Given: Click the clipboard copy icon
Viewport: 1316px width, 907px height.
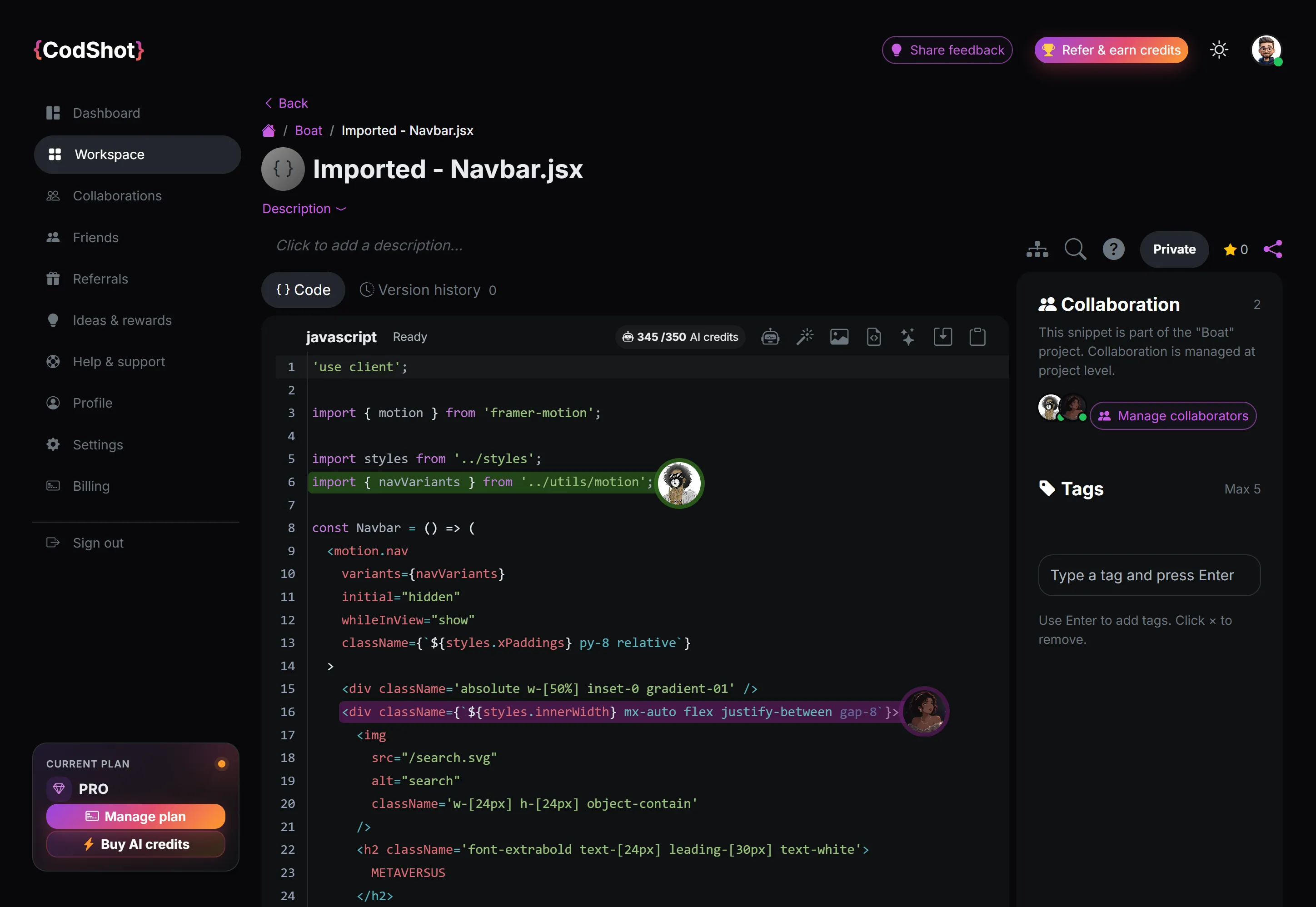Looking at the screenshot, I should pos(977,337).
